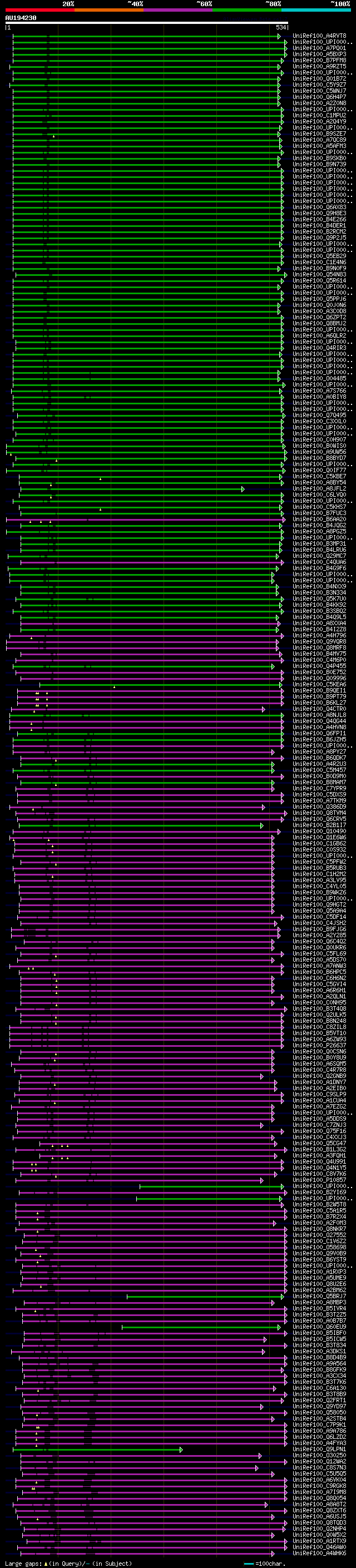
Task: Select hit label UniRef100_Q6H4P7
Action: tap(319, 97)
